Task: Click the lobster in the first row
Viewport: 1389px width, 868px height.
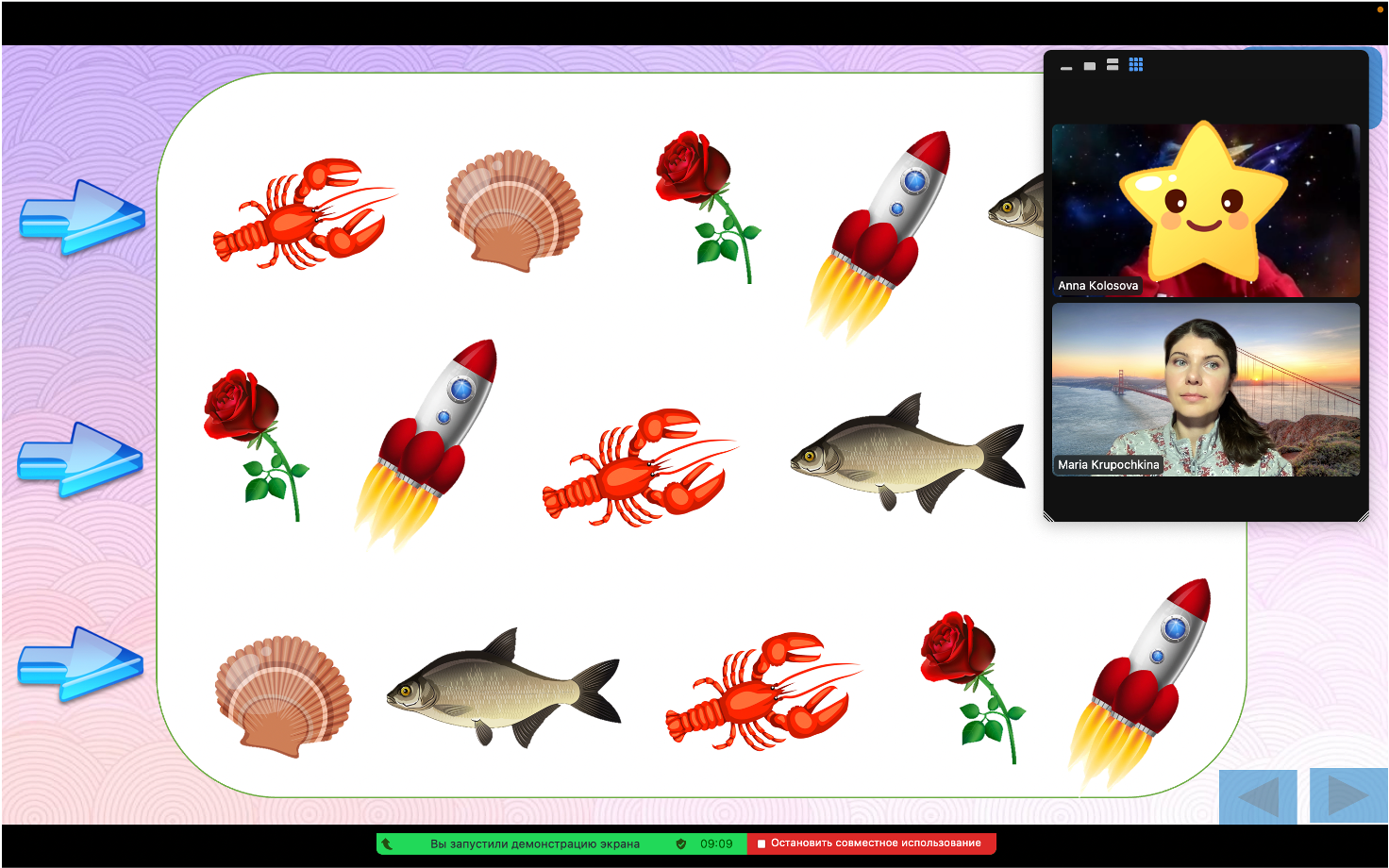Action: (304, 214)
